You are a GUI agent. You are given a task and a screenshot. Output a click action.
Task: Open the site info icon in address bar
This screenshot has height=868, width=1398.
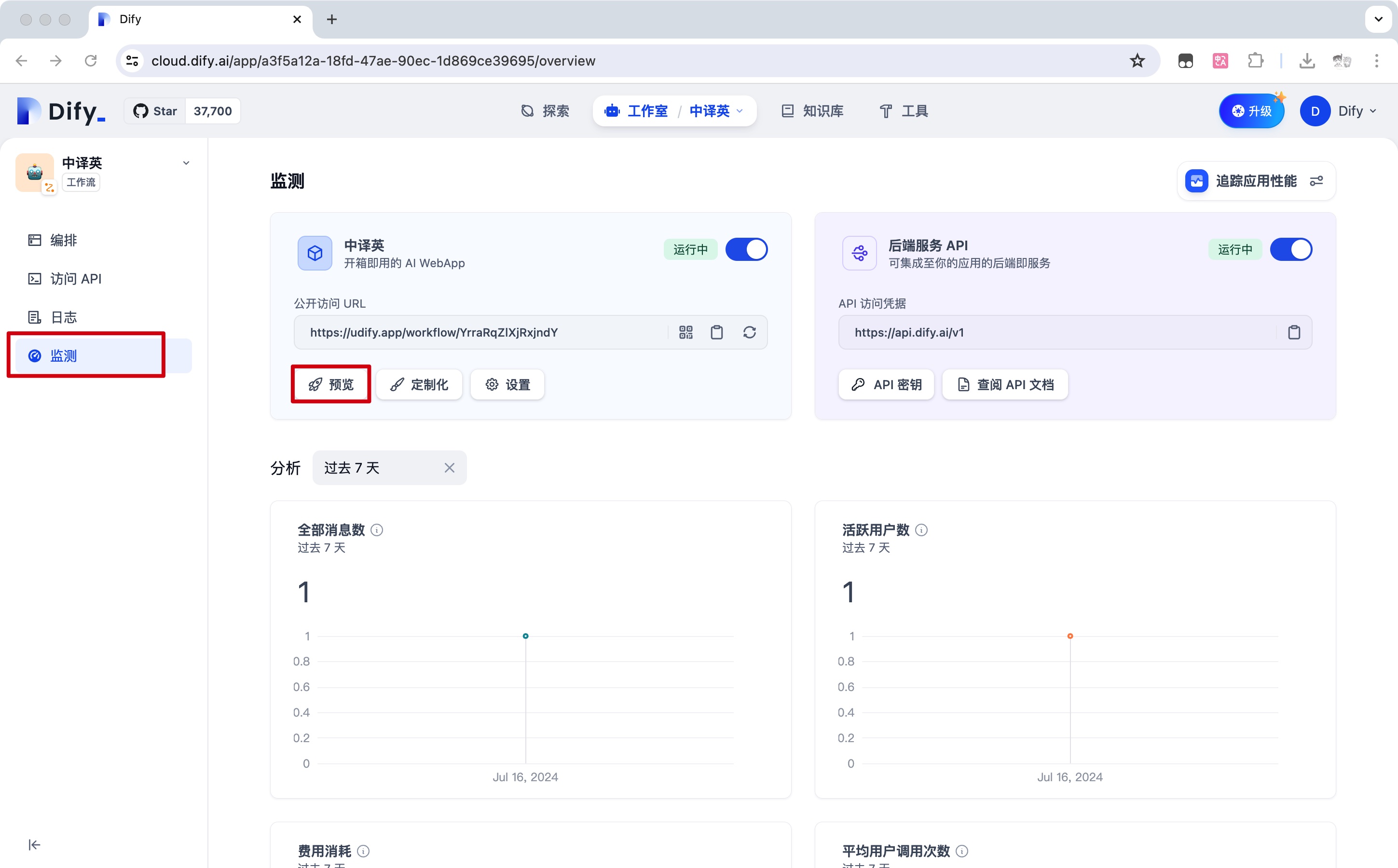click(132, 60)
